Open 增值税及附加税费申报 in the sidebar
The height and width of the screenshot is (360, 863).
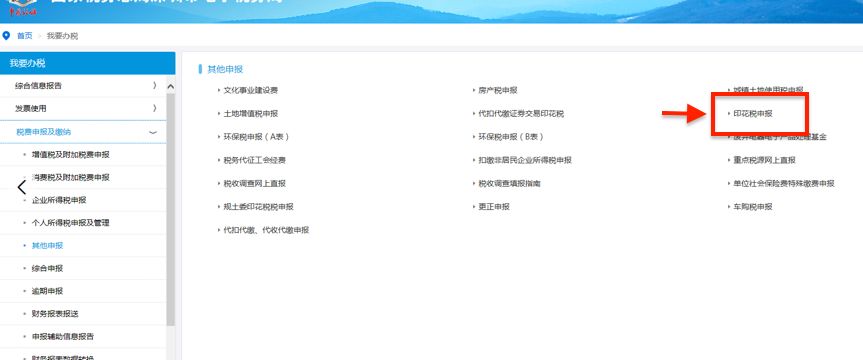(x=70, y=155)
